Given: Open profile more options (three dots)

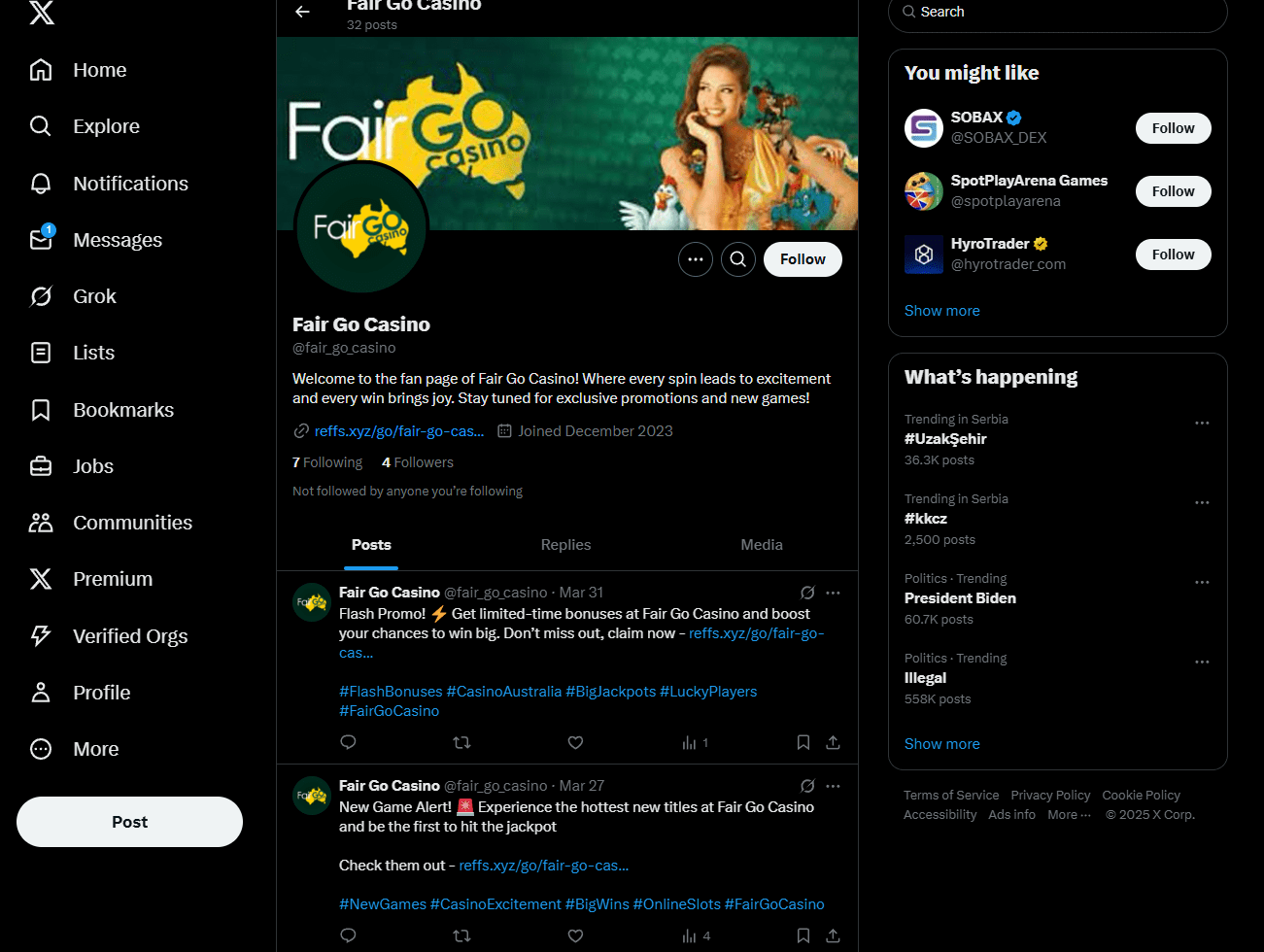Looking at the screenshot, I should pyautogui.click(x=696, y=259).
